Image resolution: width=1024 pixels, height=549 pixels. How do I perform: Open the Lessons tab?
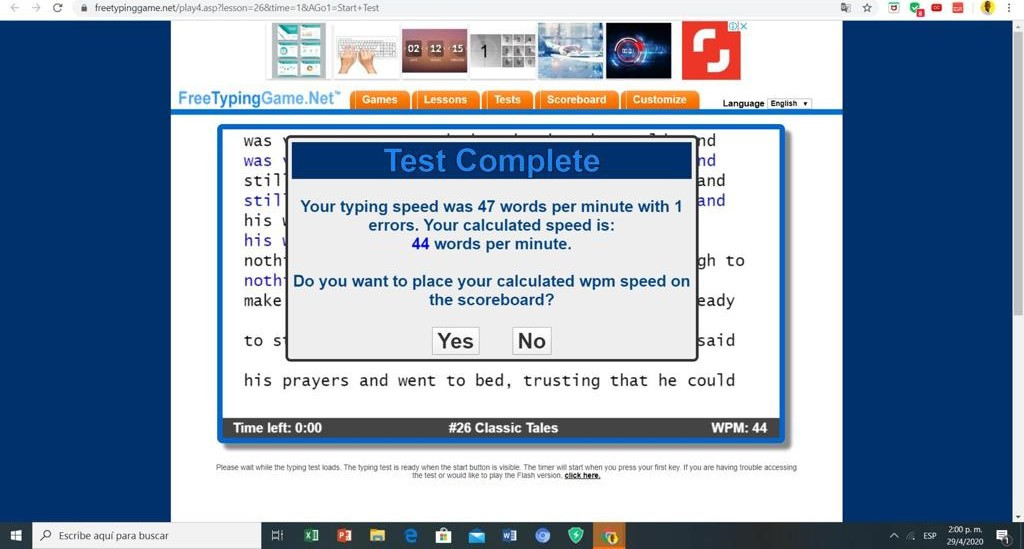(x=445, y=100)
